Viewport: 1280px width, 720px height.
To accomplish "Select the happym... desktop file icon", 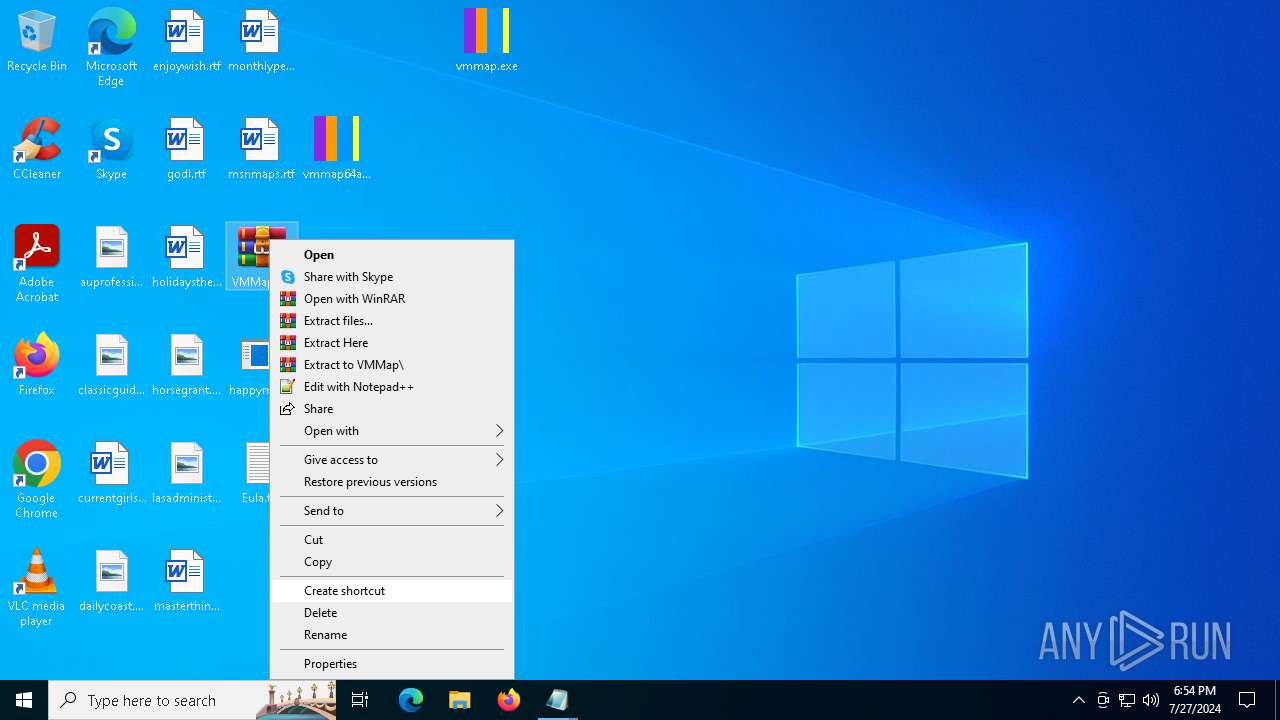I will (249, 364).
